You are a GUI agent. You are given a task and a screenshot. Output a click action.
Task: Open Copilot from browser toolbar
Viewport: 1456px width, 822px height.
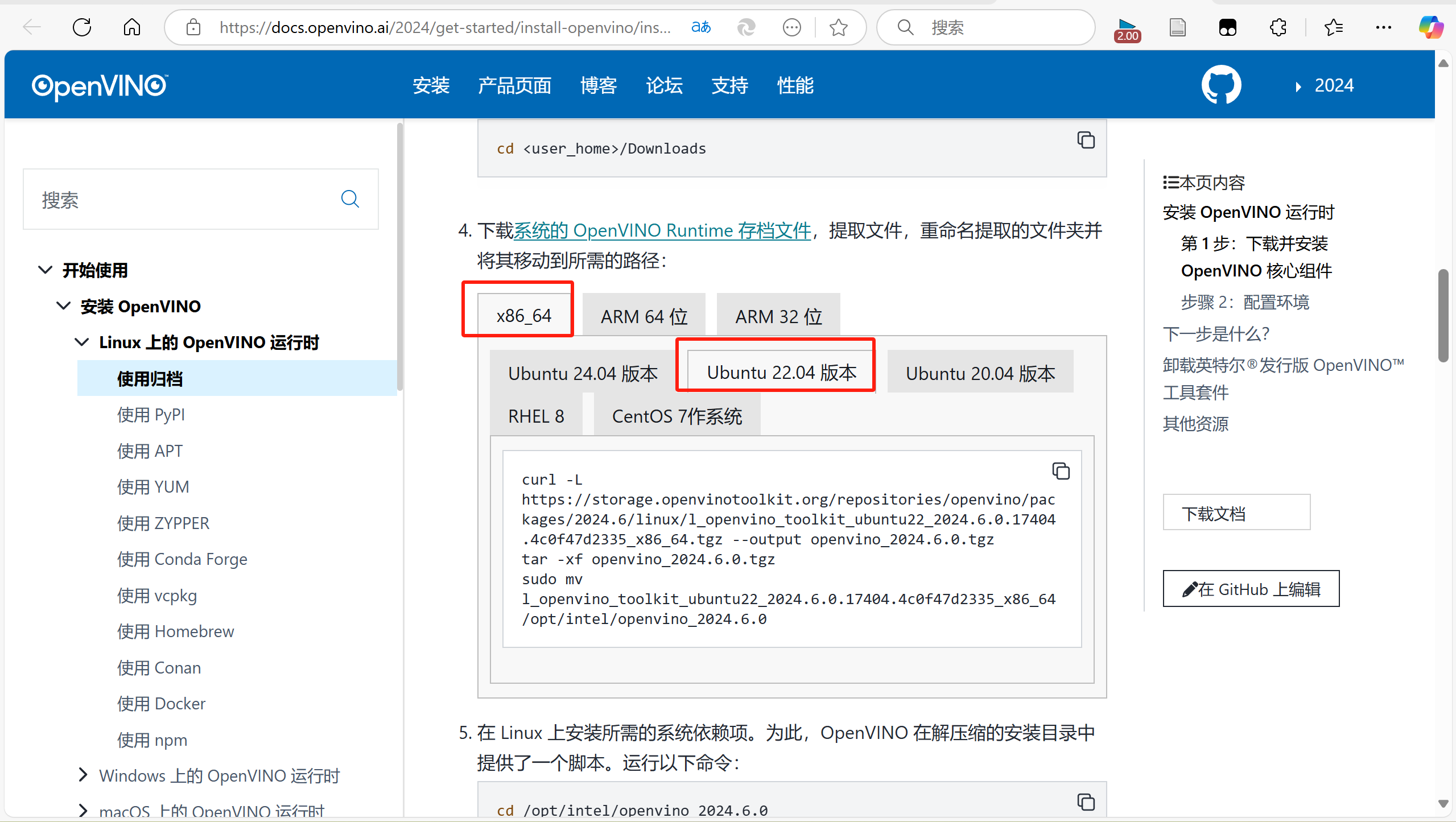[x=1430, y=27]
